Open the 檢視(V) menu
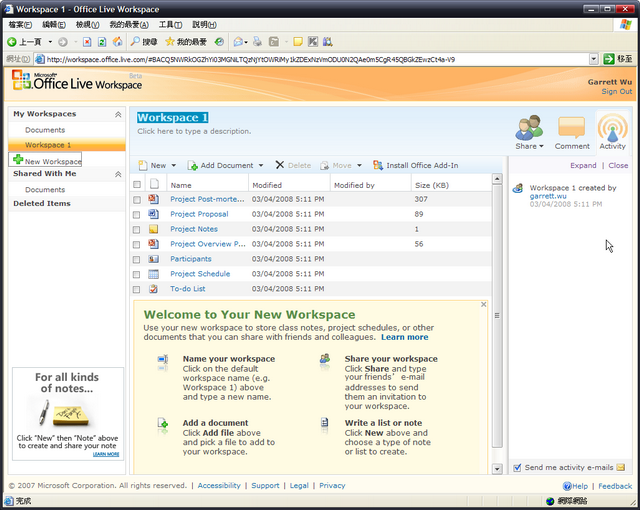Viewport: 640px width, 510px height. (x=88, y=24)
